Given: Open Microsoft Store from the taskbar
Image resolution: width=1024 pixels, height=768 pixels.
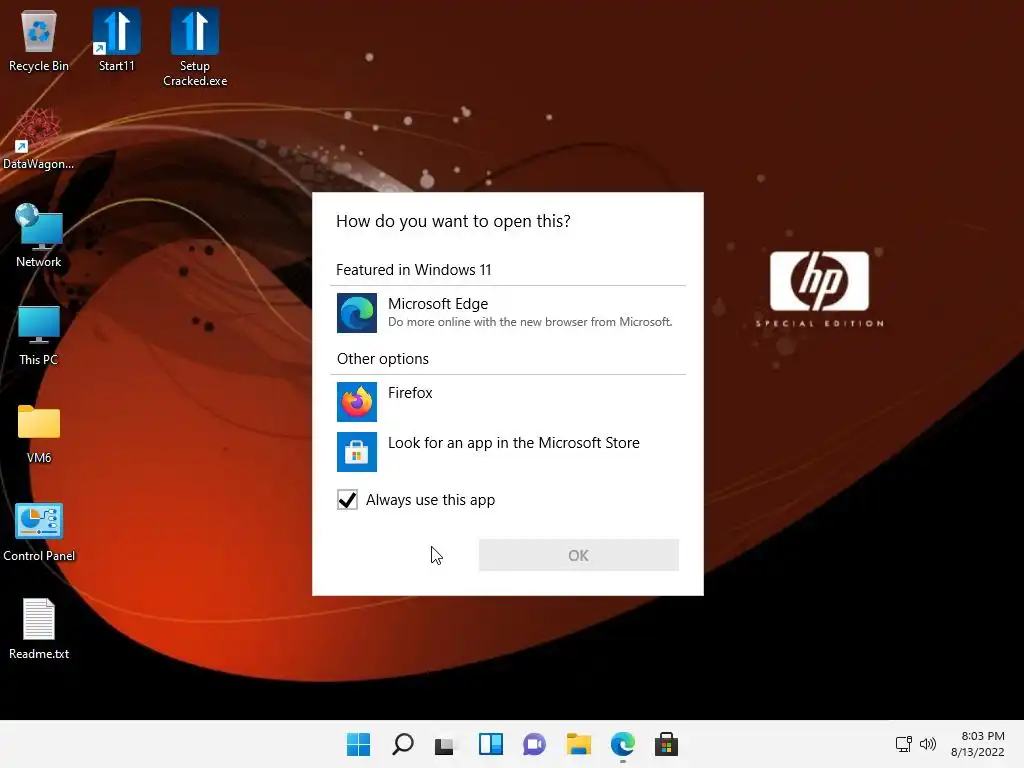Looking at the screenshot, I should (666, 744).
